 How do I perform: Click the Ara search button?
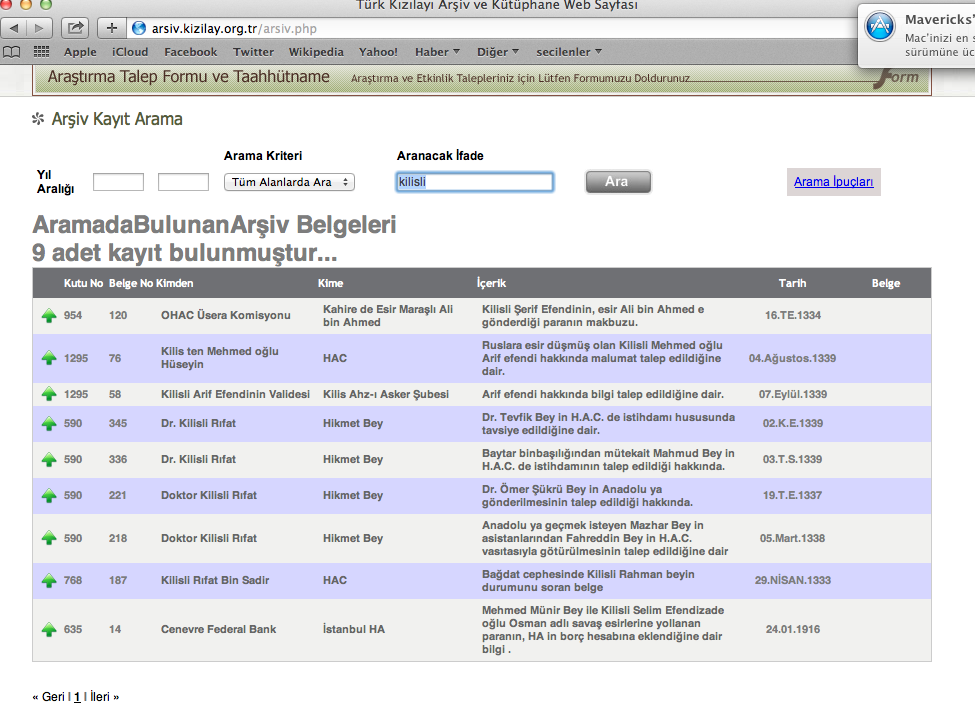point(618,181)
